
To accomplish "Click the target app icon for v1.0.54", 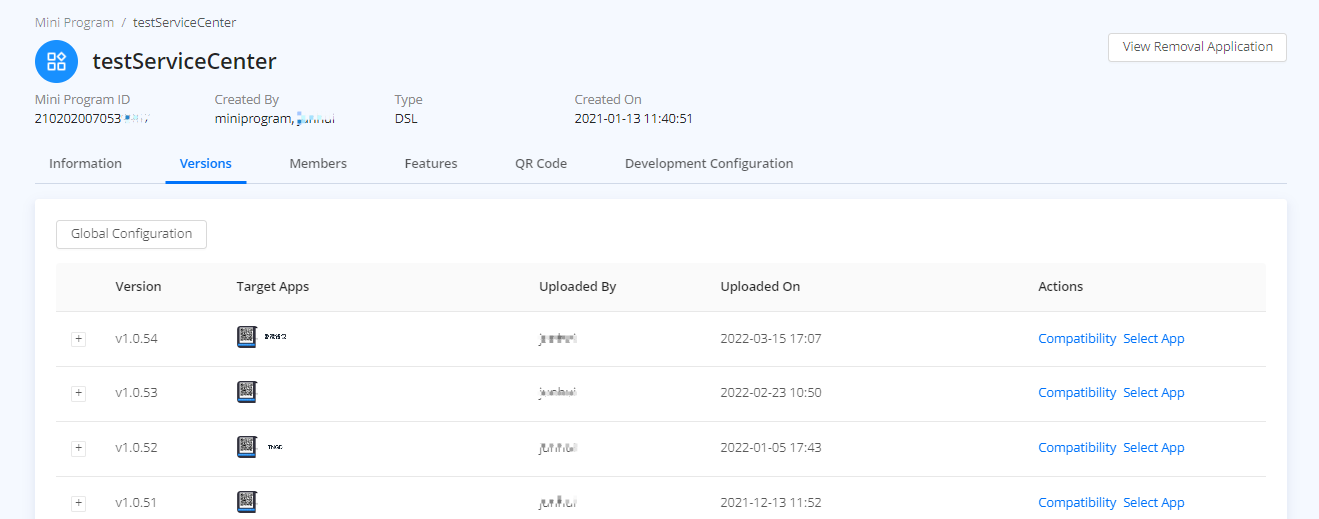I will click(x=247, y=338).
